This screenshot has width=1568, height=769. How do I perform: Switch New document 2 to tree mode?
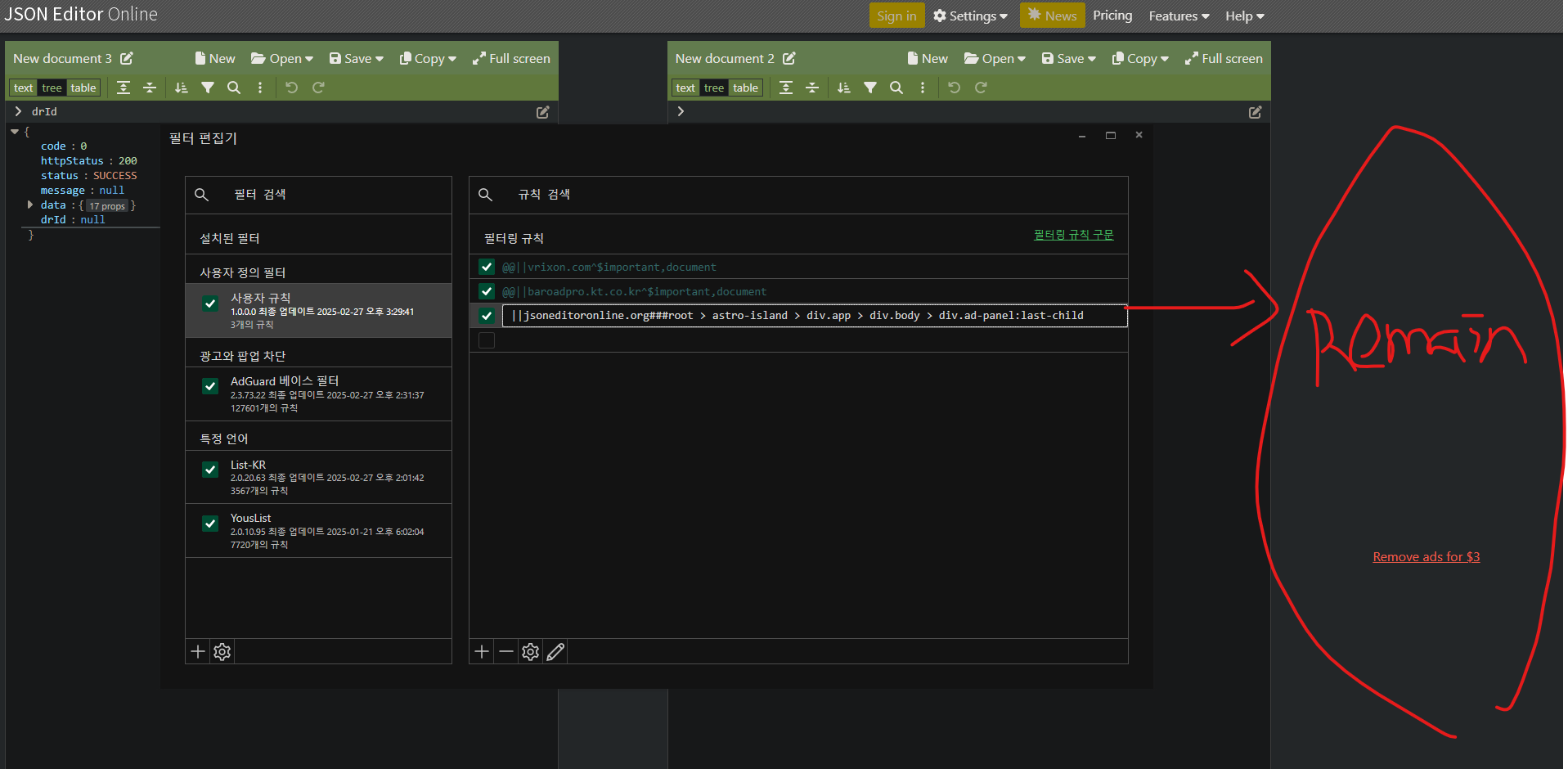pos(714,88)
